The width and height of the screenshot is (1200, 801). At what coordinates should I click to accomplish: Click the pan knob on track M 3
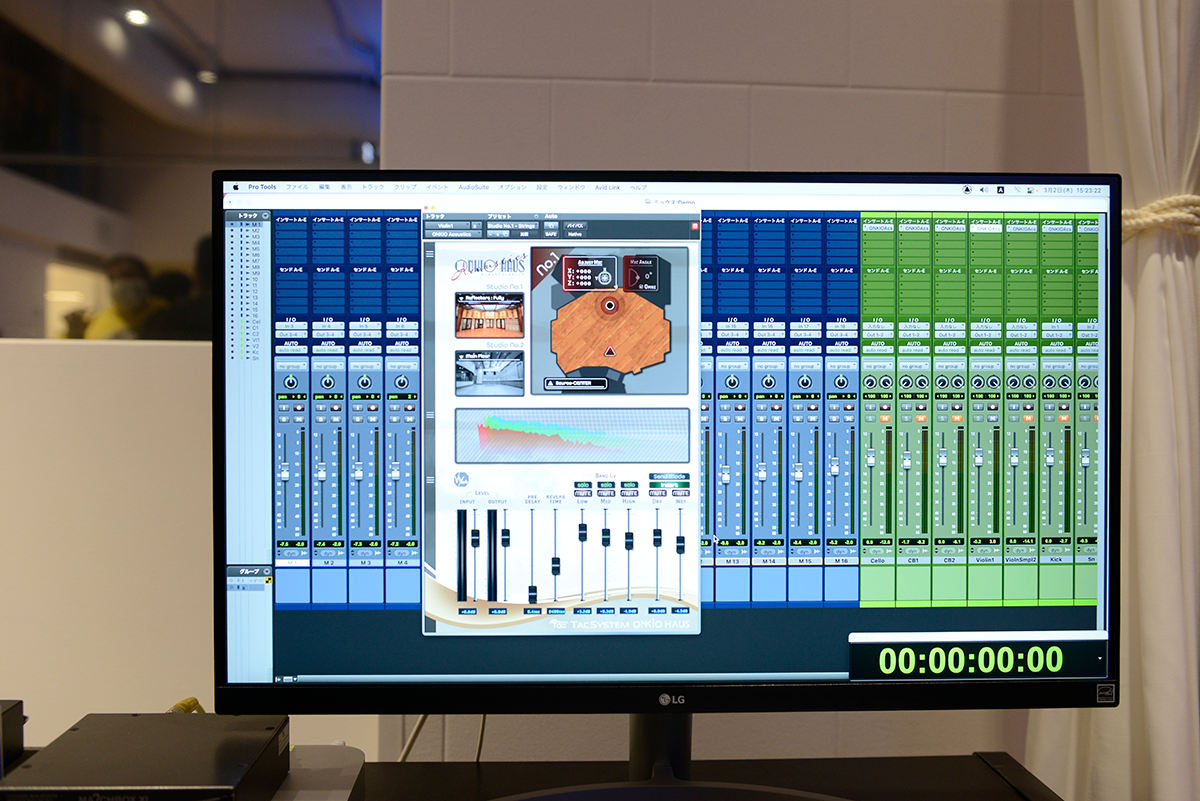365,383
